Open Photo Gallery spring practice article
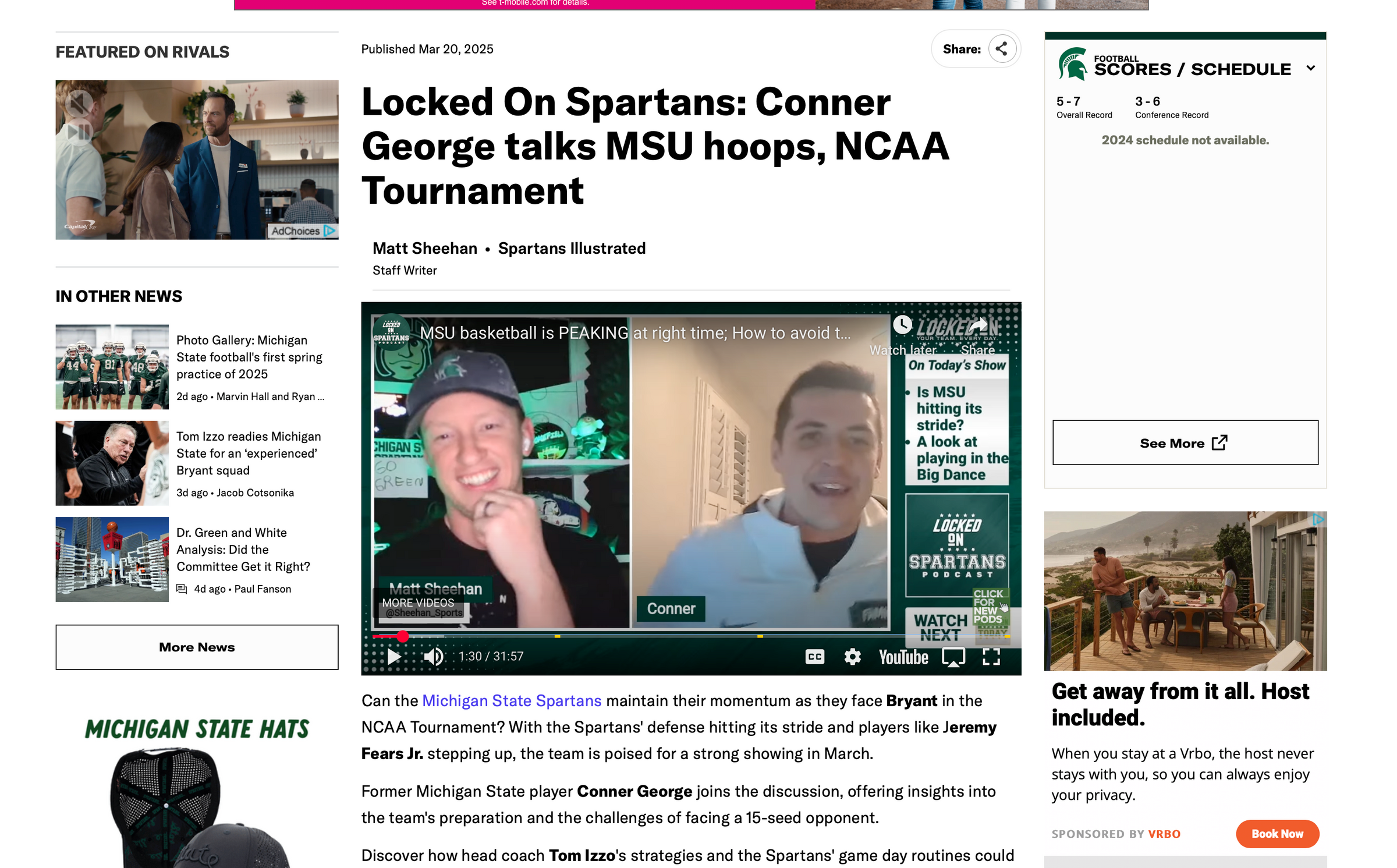This screenshot has height=868, width=1397. (x=249, y=357)
